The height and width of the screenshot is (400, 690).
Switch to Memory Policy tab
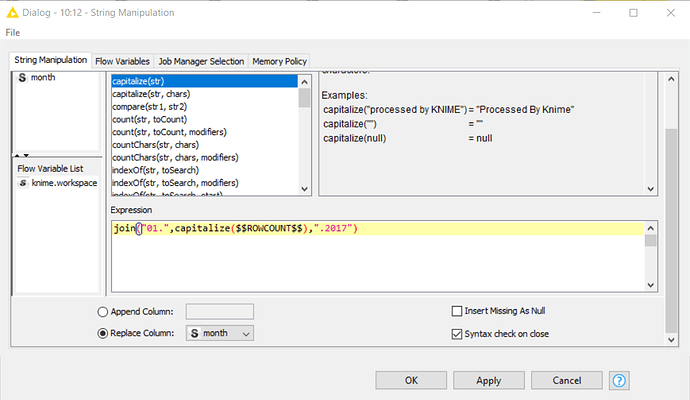pos(279,62)
